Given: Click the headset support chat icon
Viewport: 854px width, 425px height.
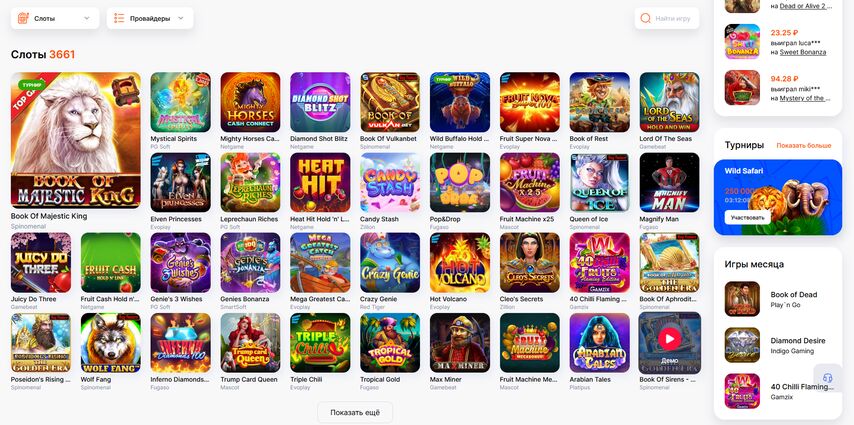Looking at the screenshot, I should 827,378.
